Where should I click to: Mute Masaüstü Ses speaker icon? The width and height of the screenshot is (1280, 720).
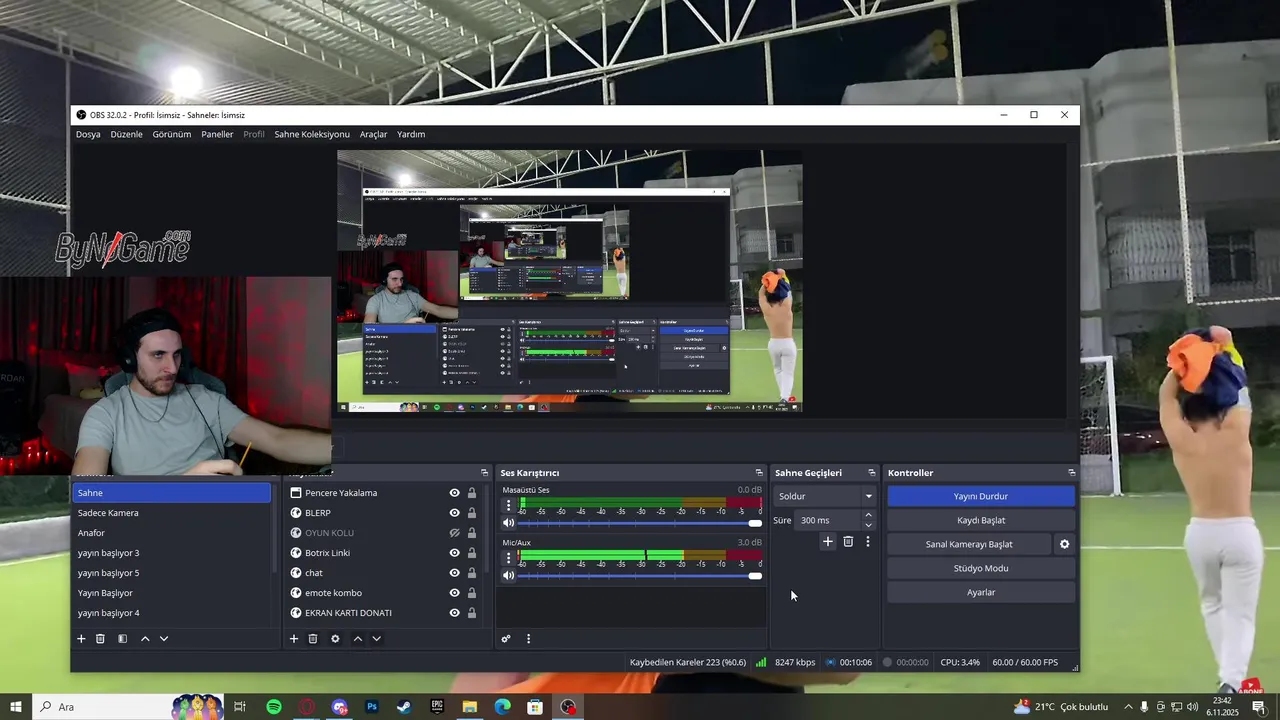(x=508, y=523)
